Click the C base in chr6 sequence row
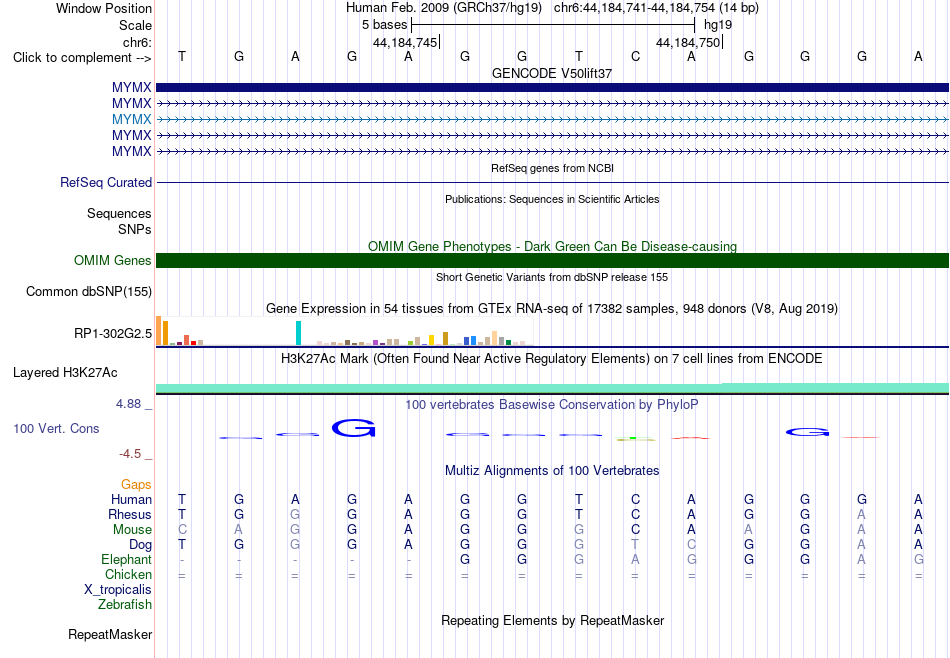The width and height of the screenshot is (950, 658). point(635,56)
